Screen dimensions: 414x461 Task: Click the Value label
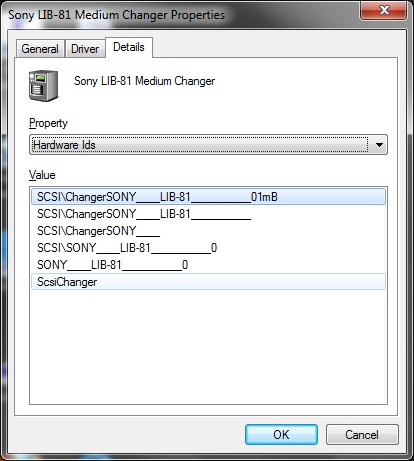[42, 175]
